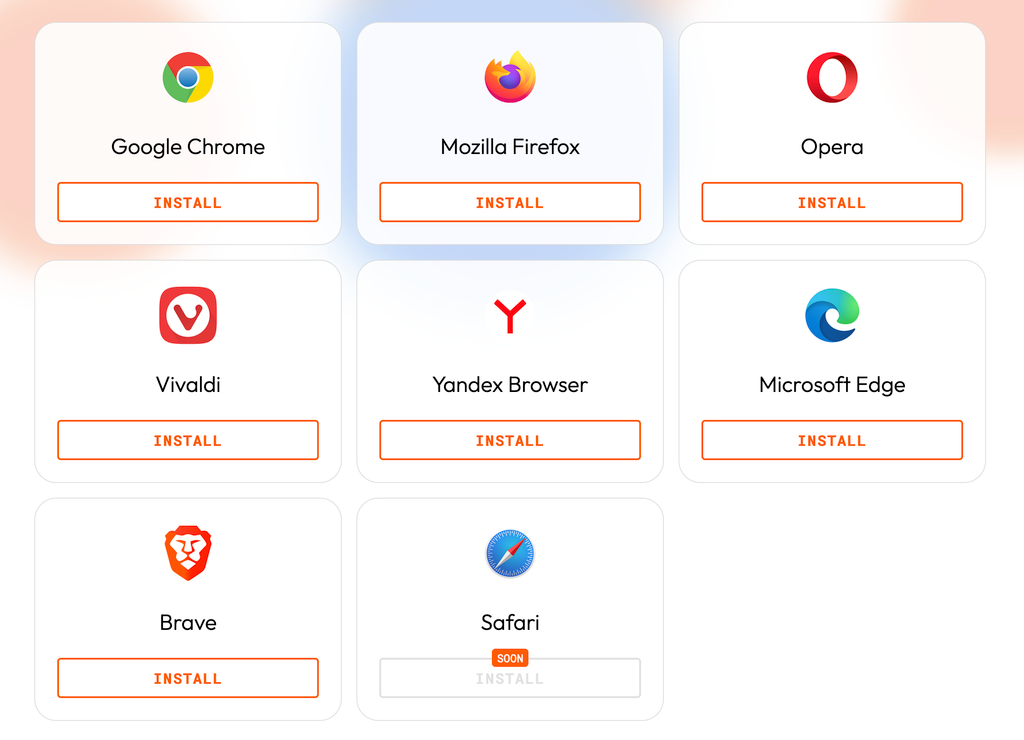The height and width of the screenshot is (740, 1024).
Task: Install the extension for Yandex Browser
Action: [x=510, y=440]
